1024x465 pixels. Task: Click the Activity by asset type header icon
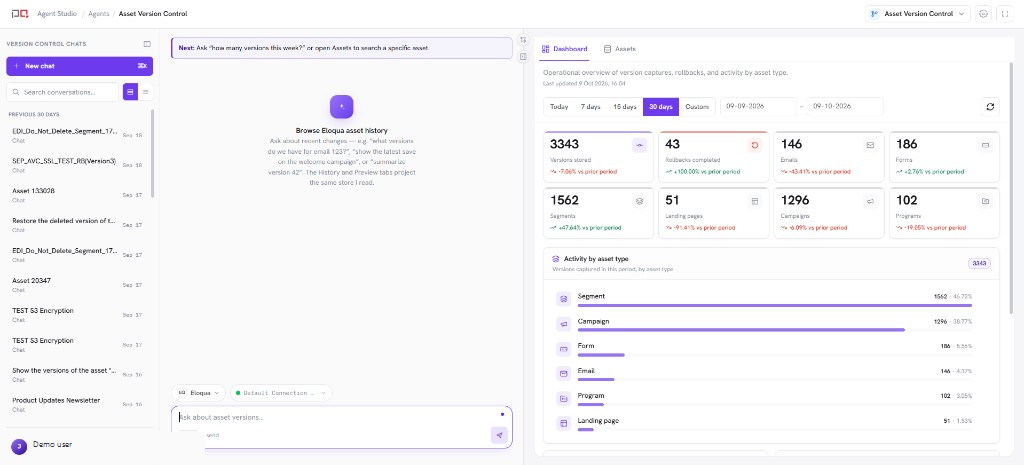[x=556, y=259]
